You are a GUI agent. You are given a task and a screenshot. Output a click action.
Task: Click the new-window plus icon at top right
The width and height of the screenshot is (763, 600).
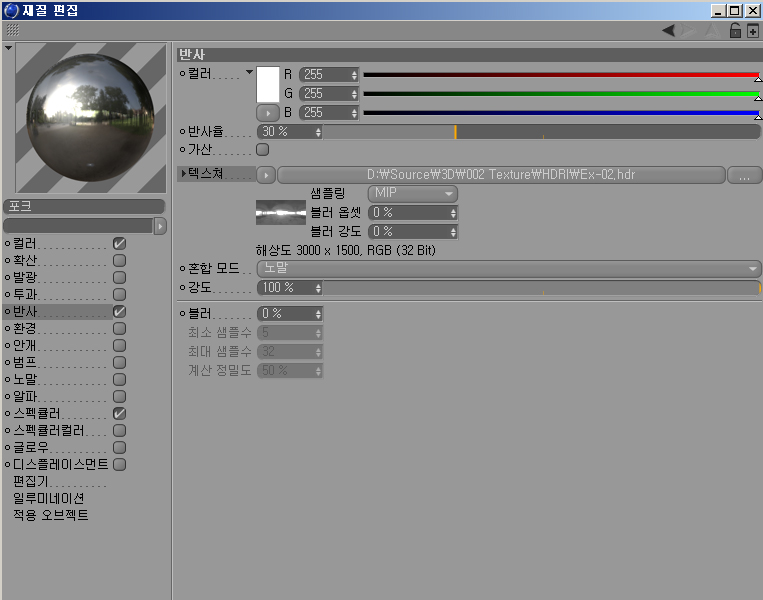tap(752, 31)
